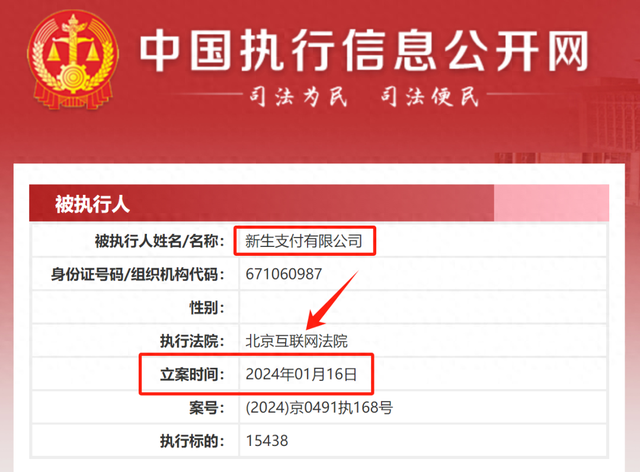
Task: Click the 立案时间 label
Action: point(192,374)
